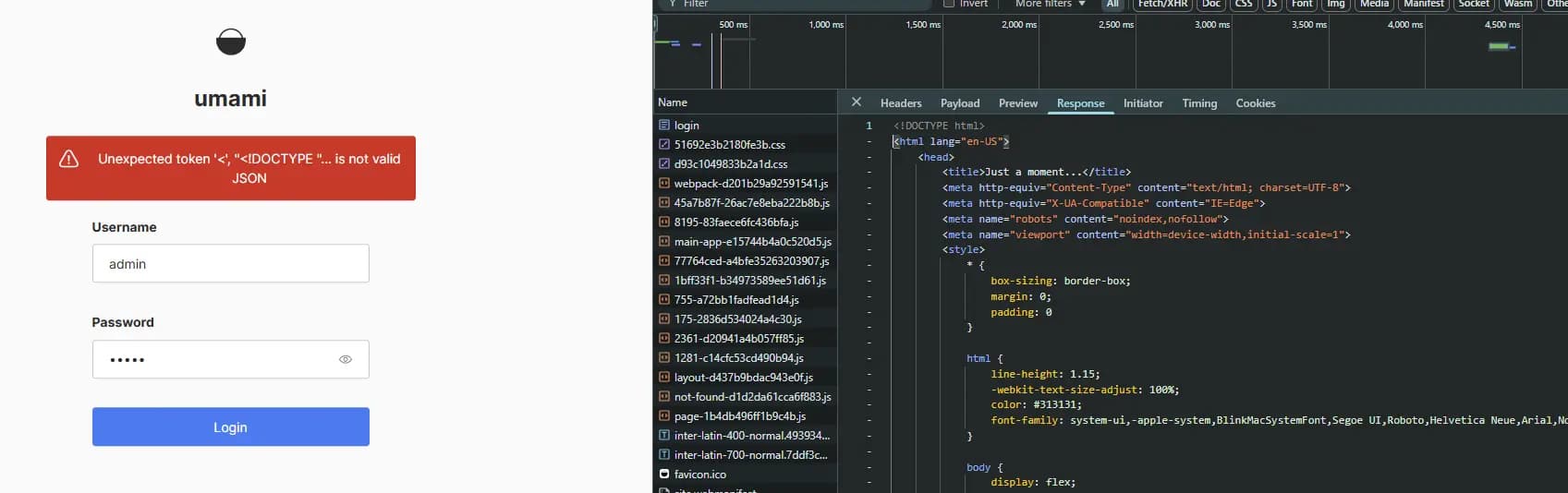Click script icon beside 2361-d20941a4b057ff85.js

pos(663,338)
